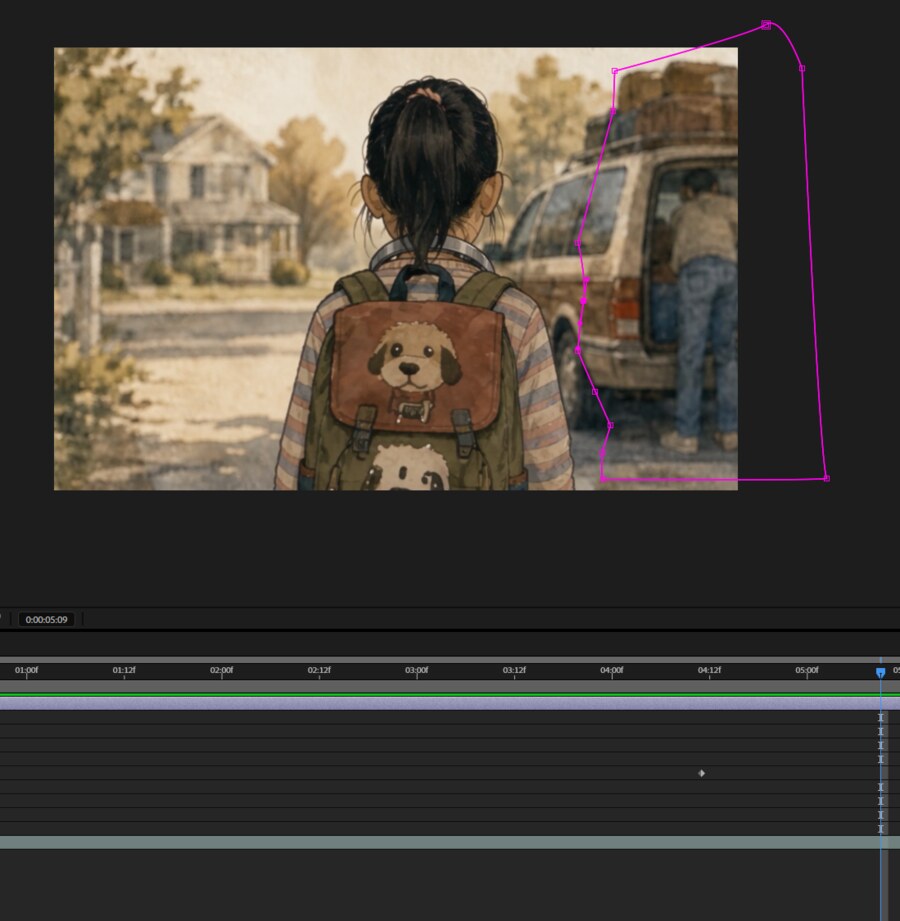Select the keyframe diamond near 04:12f

click(x=701, y=773)
